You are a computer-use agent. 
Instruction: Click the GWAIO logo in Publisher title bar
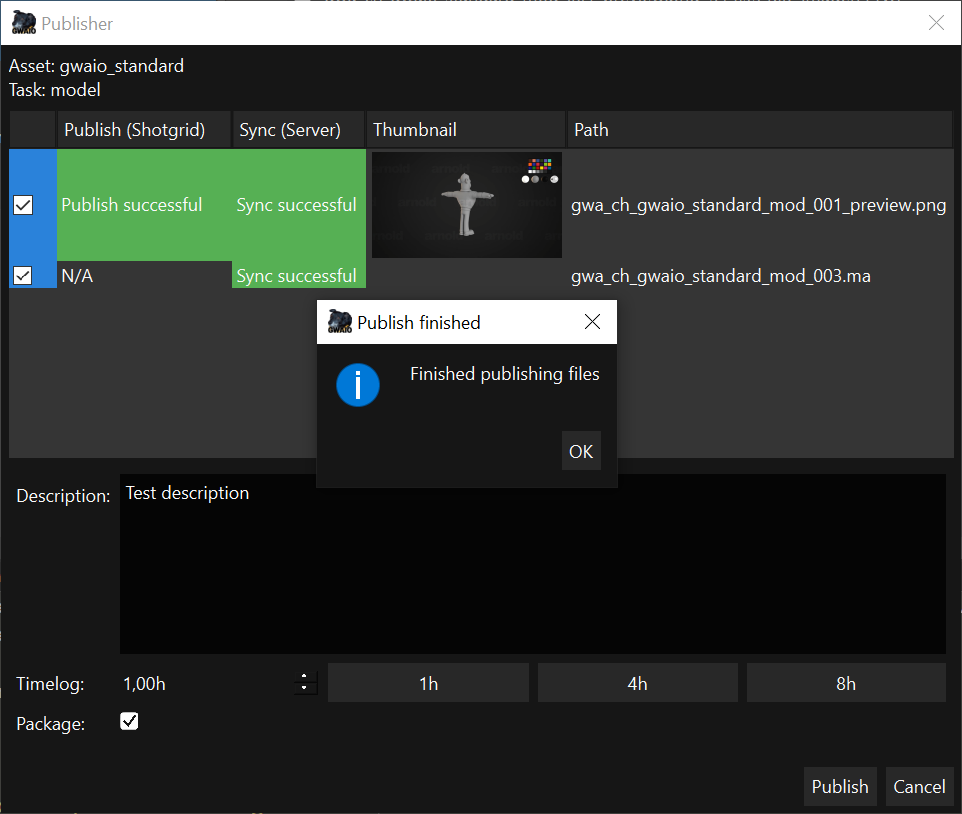coord(24,23)
